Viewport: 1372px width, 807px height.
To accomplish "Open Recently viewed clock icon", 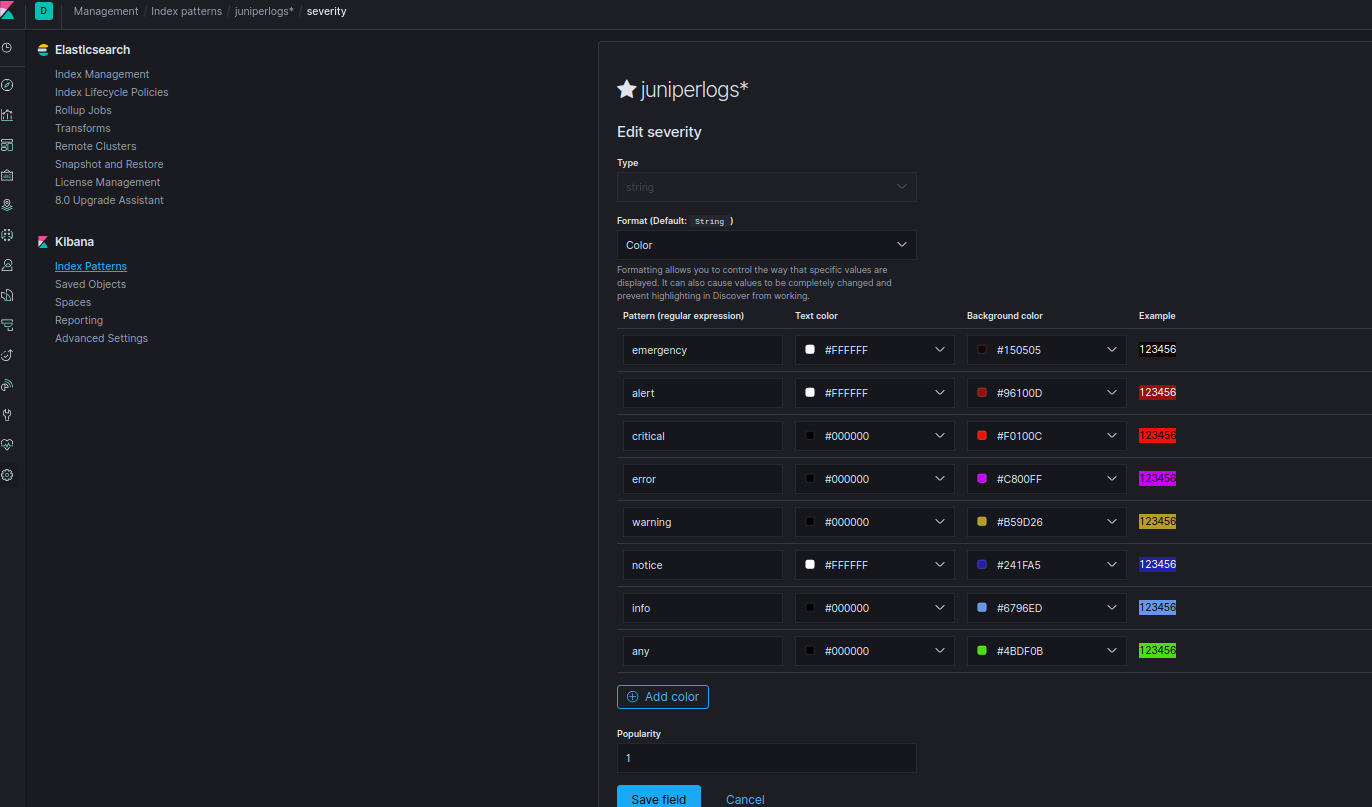I will (7, 47).
